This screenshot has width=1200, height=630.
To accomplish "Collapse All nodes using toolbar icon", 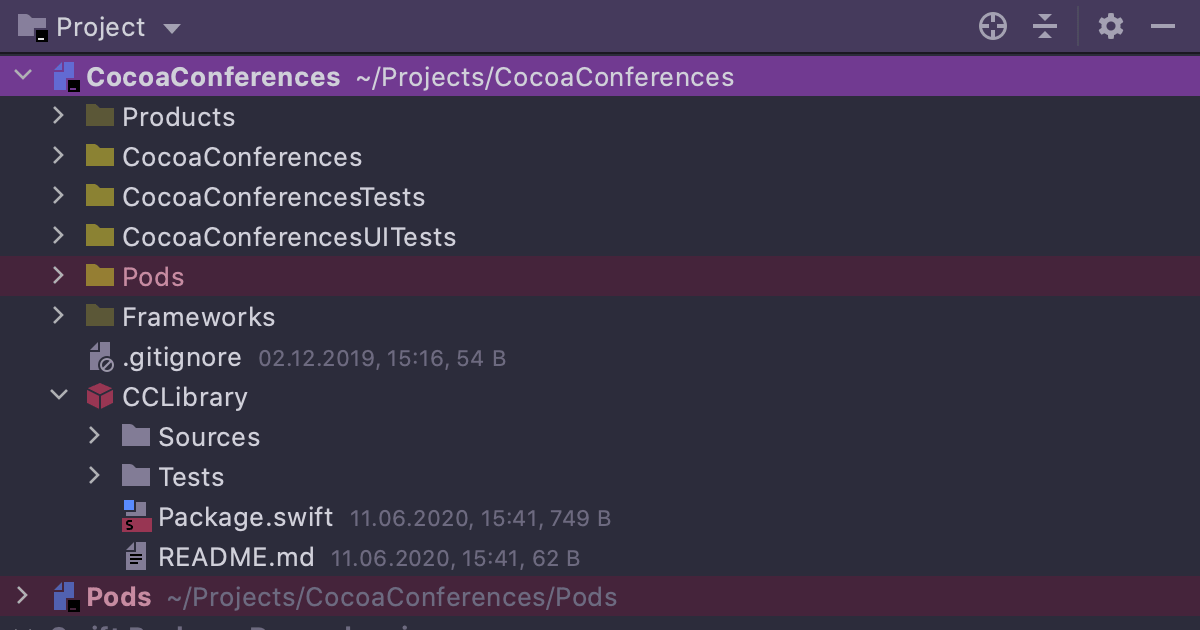I will tap(1045, 27).
